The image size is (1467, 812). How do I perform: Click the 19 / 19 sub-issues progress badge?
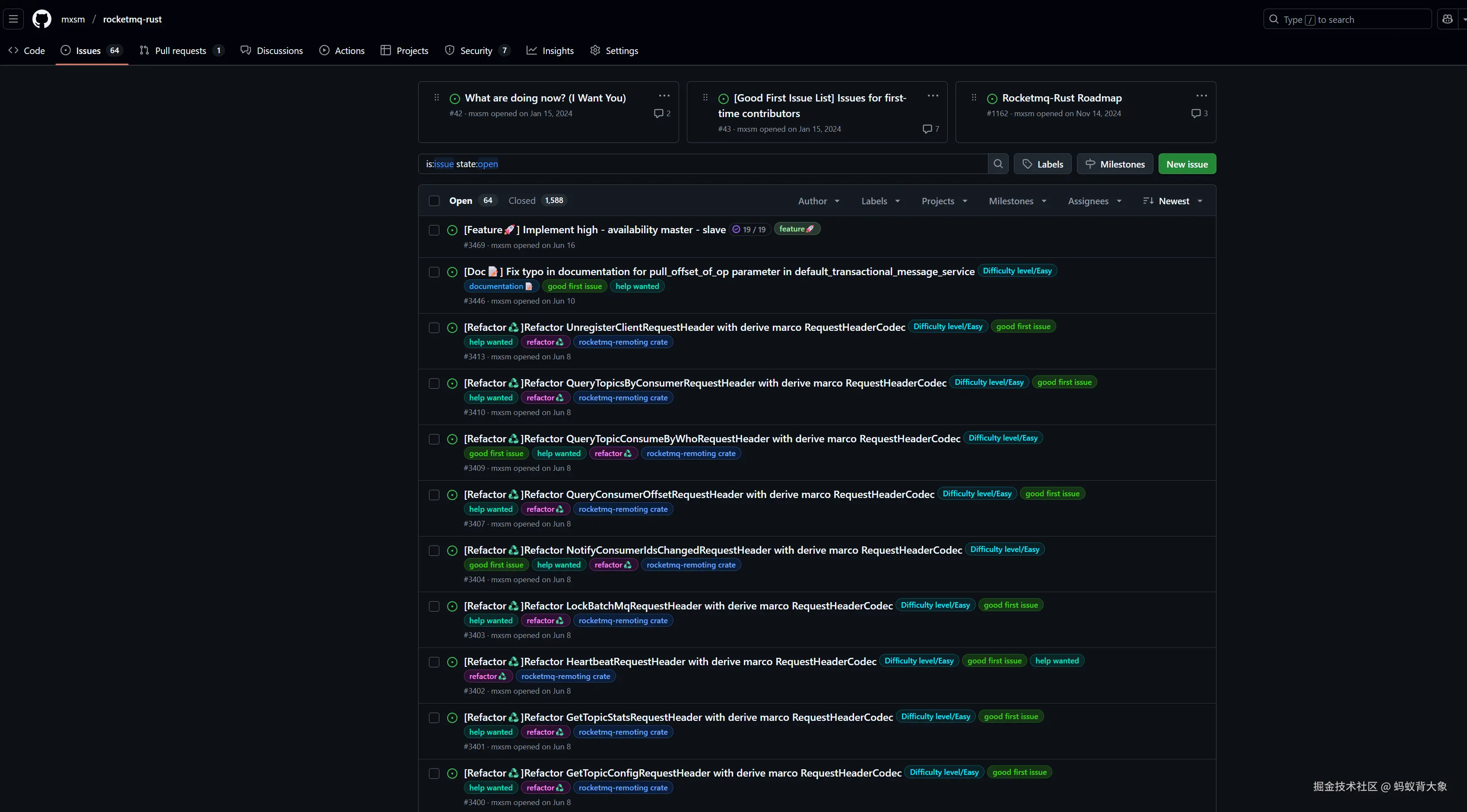[x=749, y=229]
